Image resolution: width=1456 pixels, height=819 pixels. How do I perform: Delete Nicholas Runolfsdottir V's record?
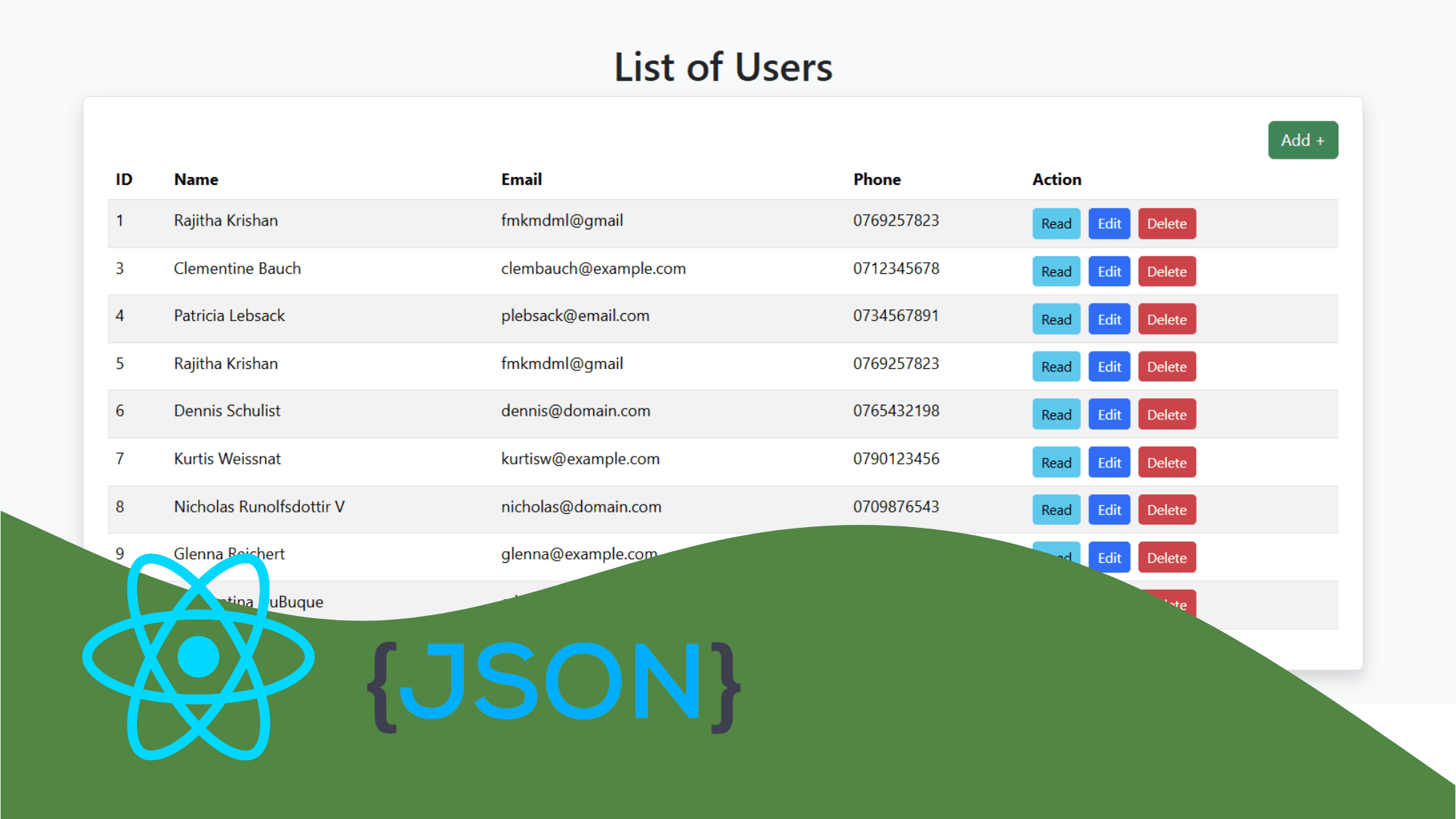(x=1167, y=510)
